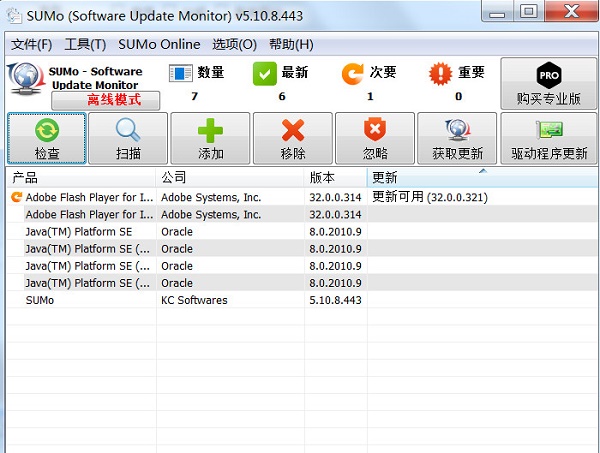The image size is (600, 453).
Task: Select the SUMo product row
Action: point(302,300)
